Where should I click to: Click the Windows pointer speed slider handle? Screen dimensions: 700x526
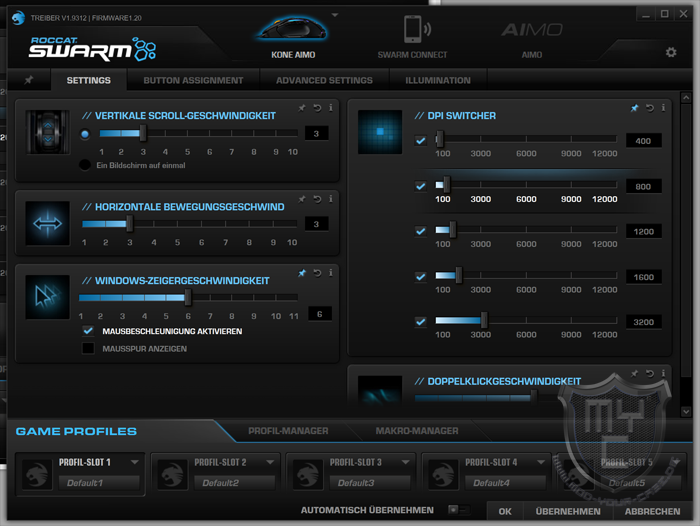pos(188,297)
